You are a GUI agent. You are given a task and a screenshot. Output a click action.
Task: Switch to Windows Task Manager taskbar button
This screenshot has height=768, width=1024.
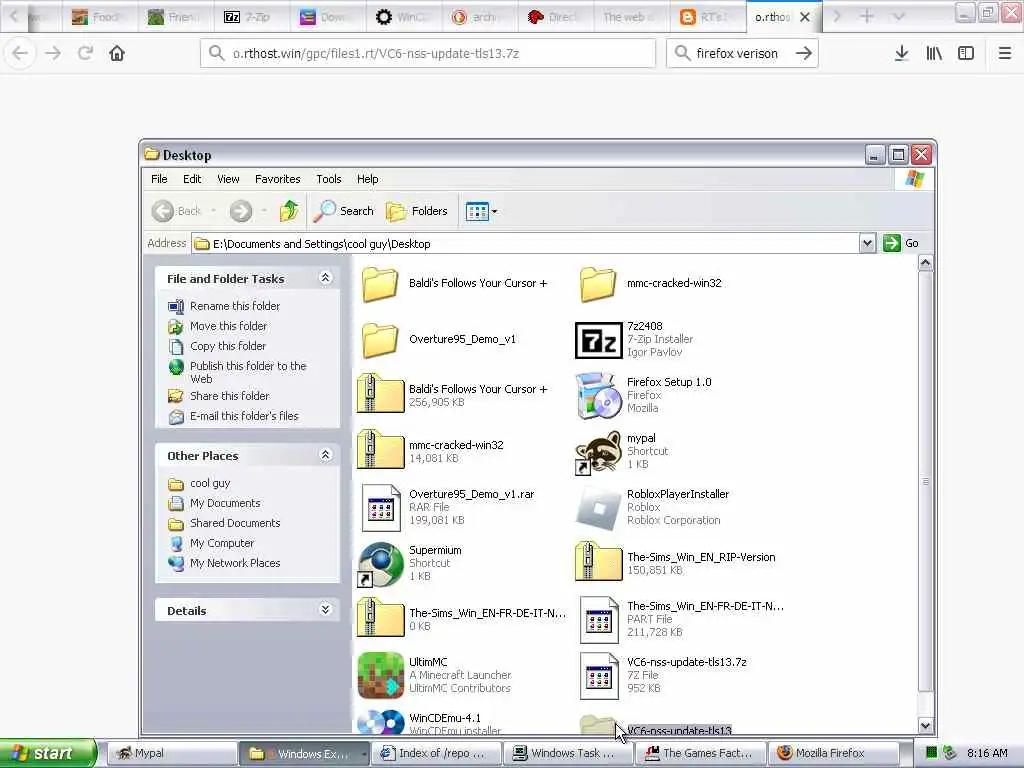pos(568,754)
